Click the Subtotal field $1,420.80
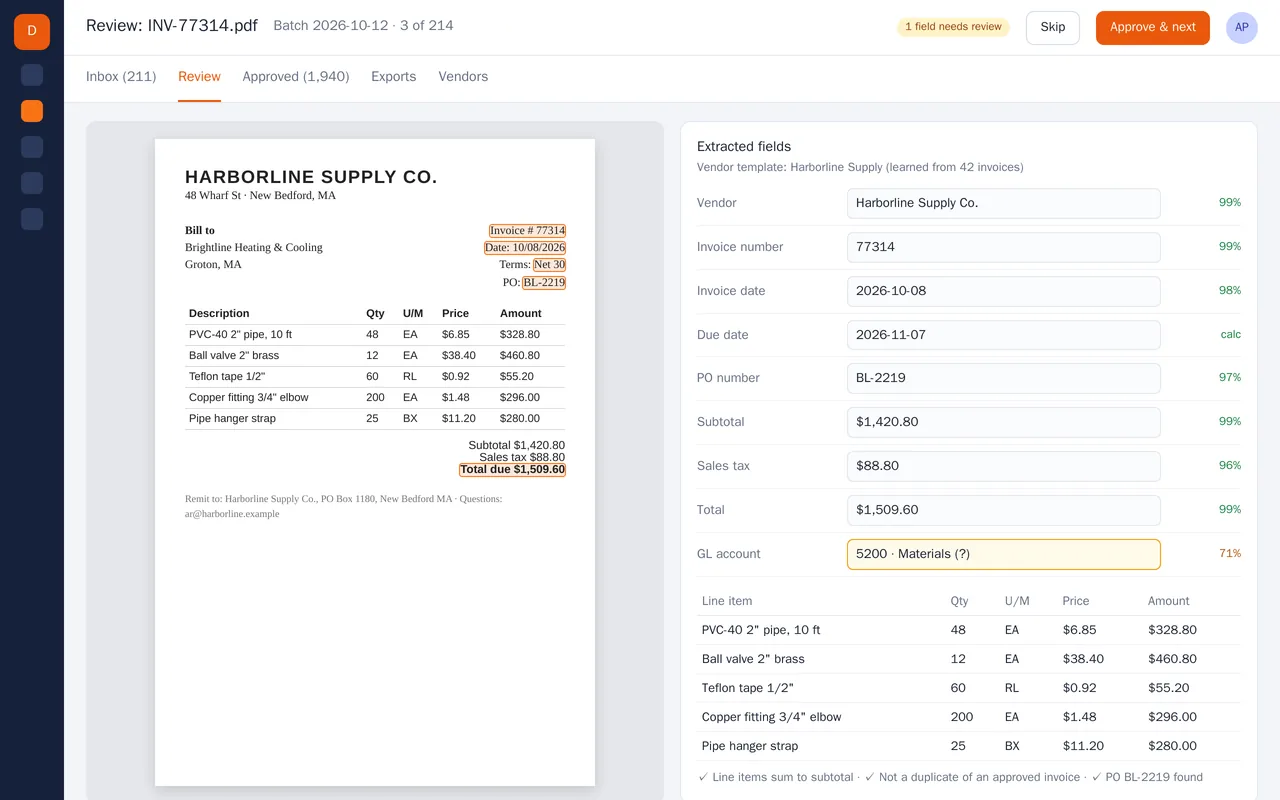 (1004, 422)
